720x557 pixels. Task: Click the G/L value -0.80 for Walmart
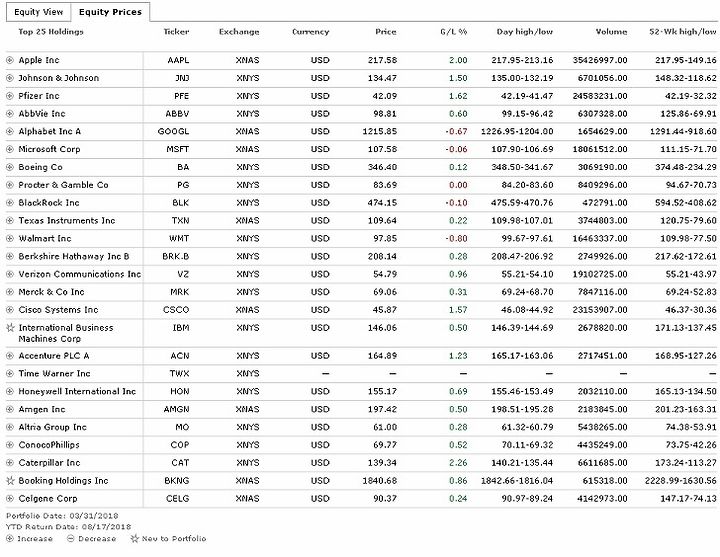456,238
